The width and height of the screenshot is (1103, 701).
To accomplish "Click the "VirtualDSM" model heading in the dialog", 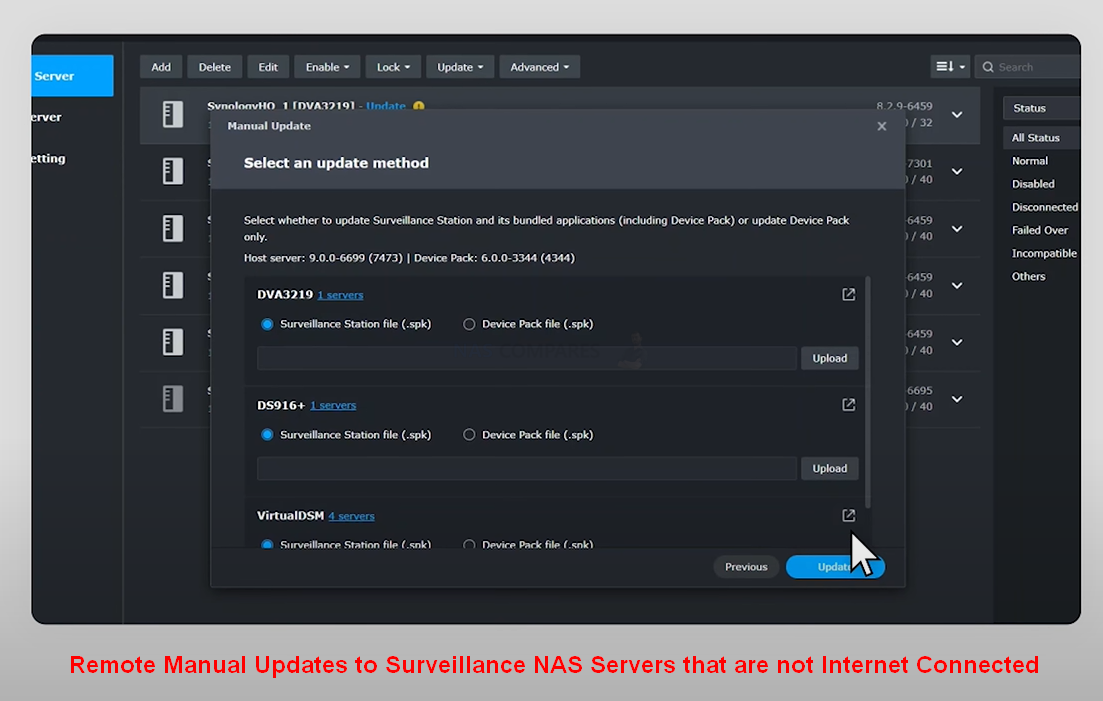I will [x=291, y=515].
